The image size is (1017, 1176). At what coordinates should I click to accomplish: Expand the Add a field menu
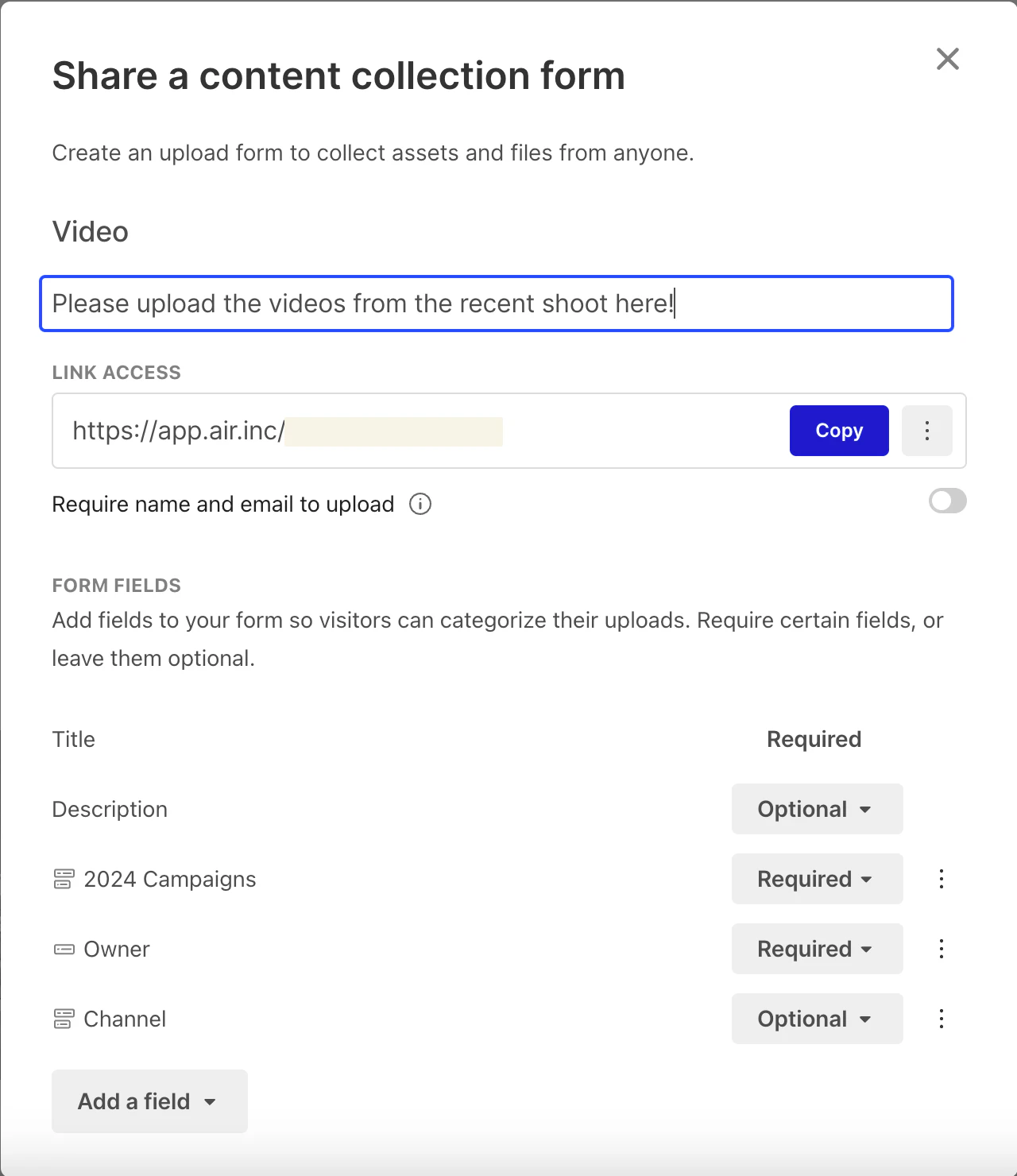pos(149,1101)
